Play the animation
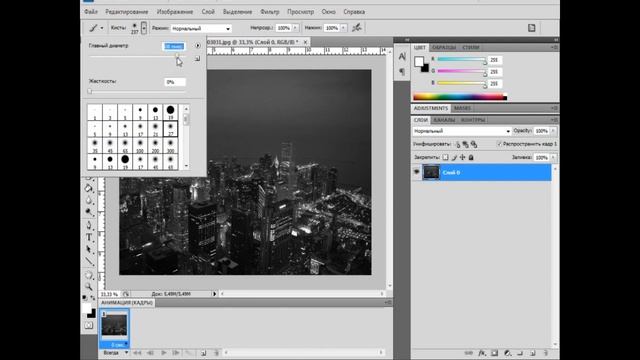Screen dimensions: 640x360 coord(164,353)
